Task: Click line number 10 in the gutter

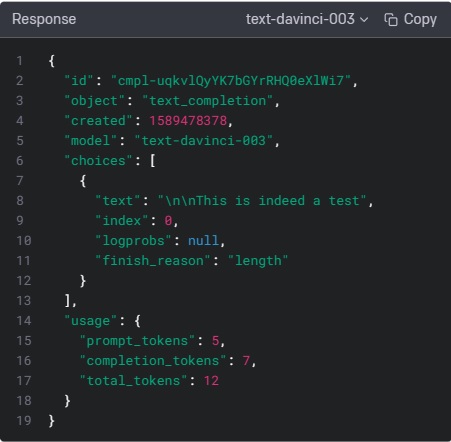Action: point(24,241)
